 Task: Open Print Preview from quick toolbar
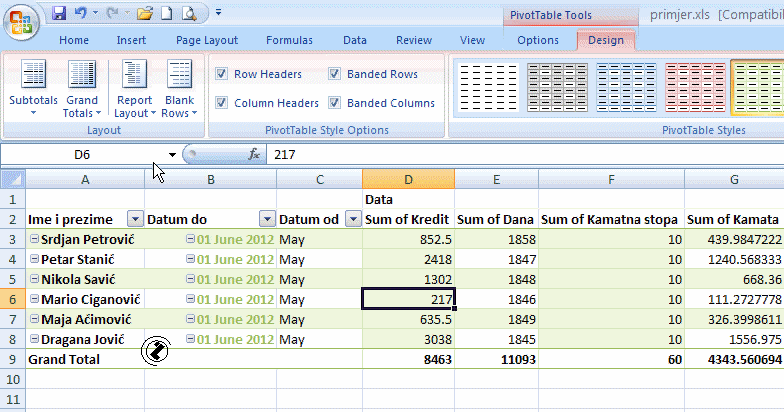(190, 14)
